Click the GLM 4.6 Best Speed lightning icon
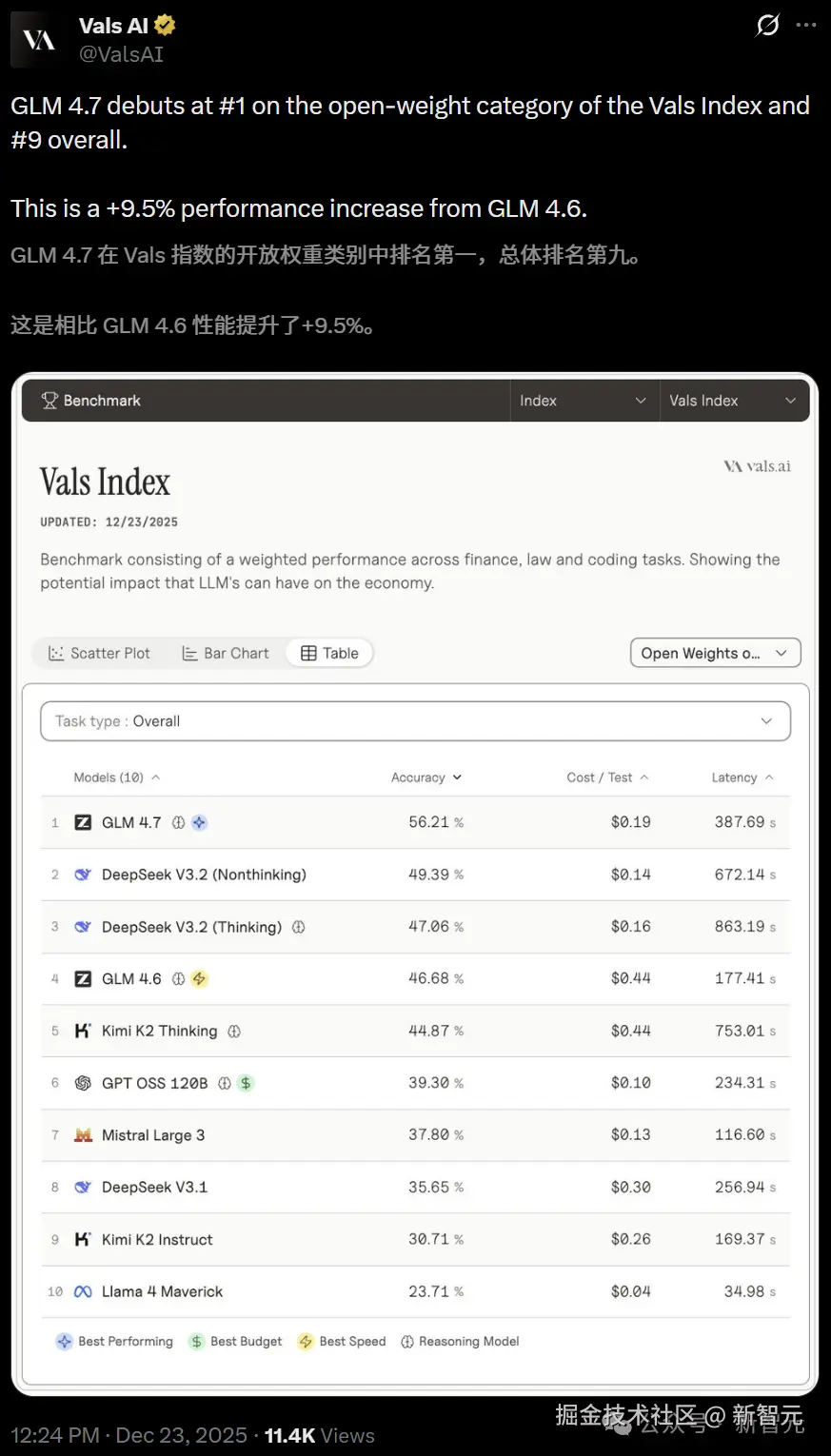 coord(199,978)
